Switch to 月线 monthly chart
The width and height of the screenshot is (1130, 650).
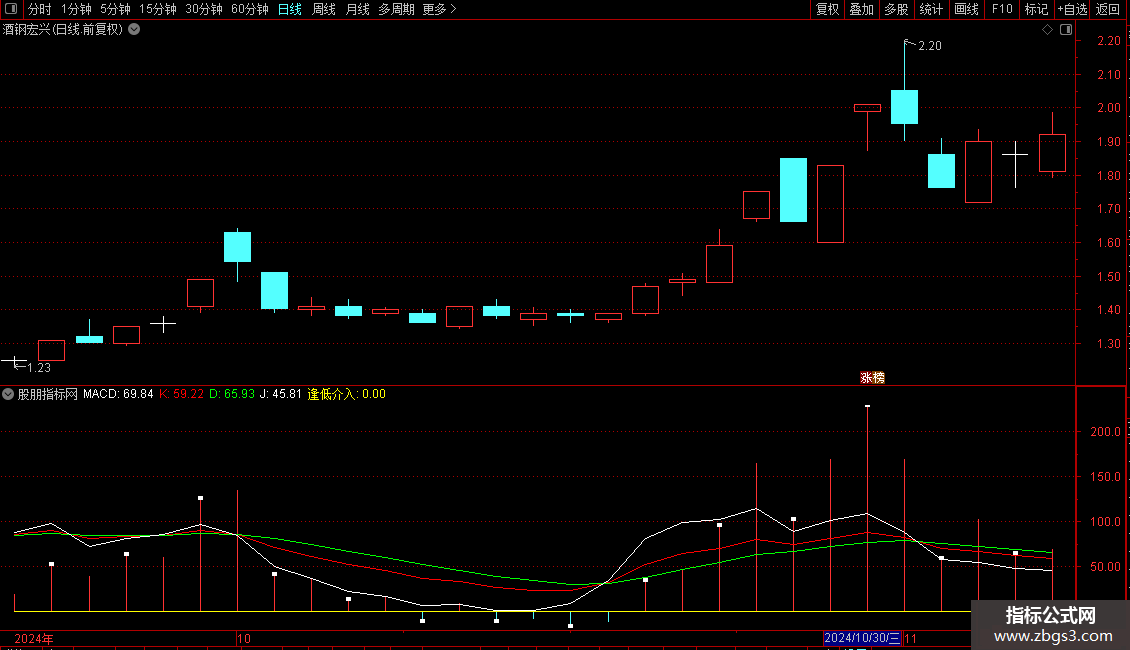coord(357,9)
